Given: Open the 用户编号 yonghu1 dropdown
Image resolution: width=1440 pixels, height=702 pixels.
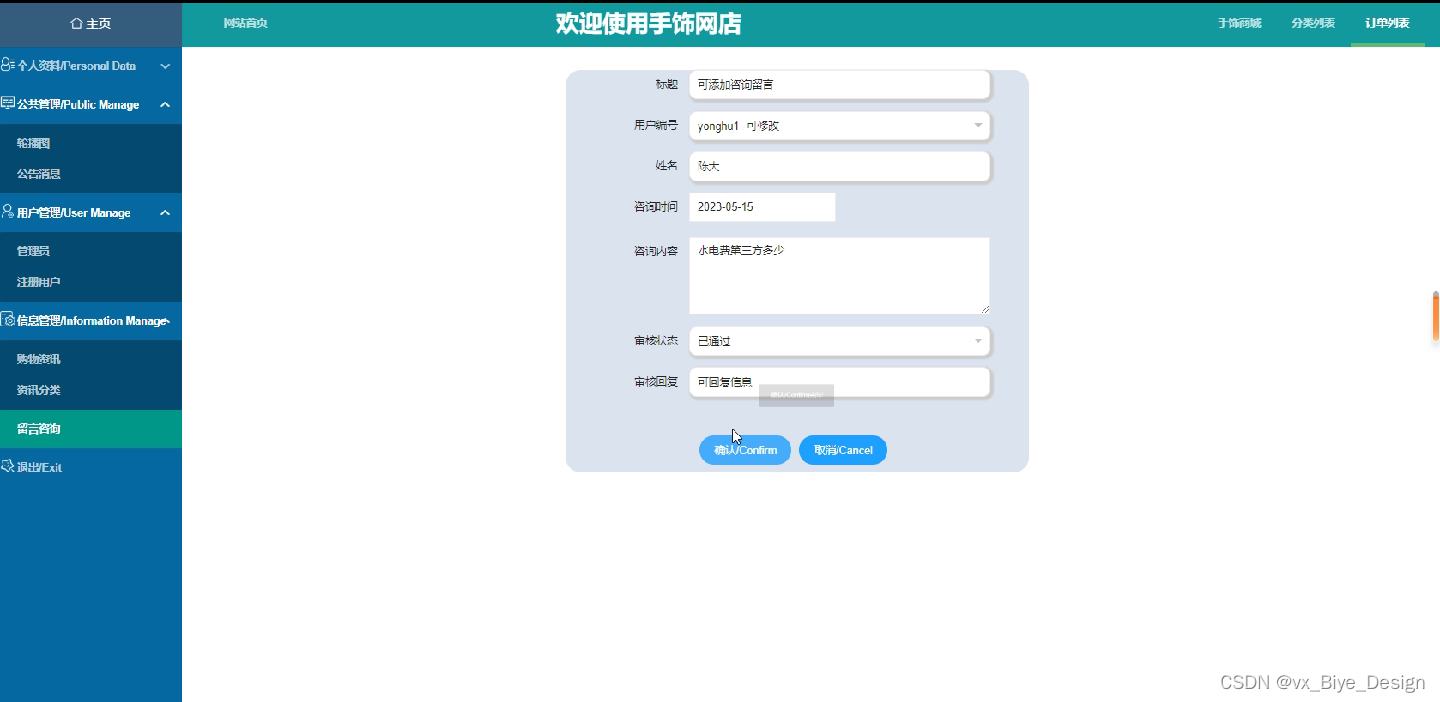Looking at the screenshot, I should click(x=839, y=126).
